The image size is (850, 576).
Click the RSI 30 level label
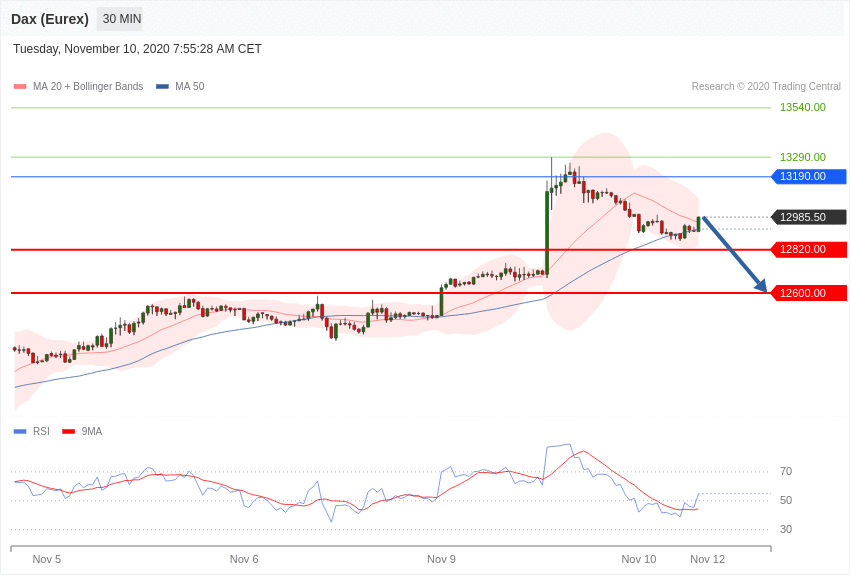click(786, 529)
